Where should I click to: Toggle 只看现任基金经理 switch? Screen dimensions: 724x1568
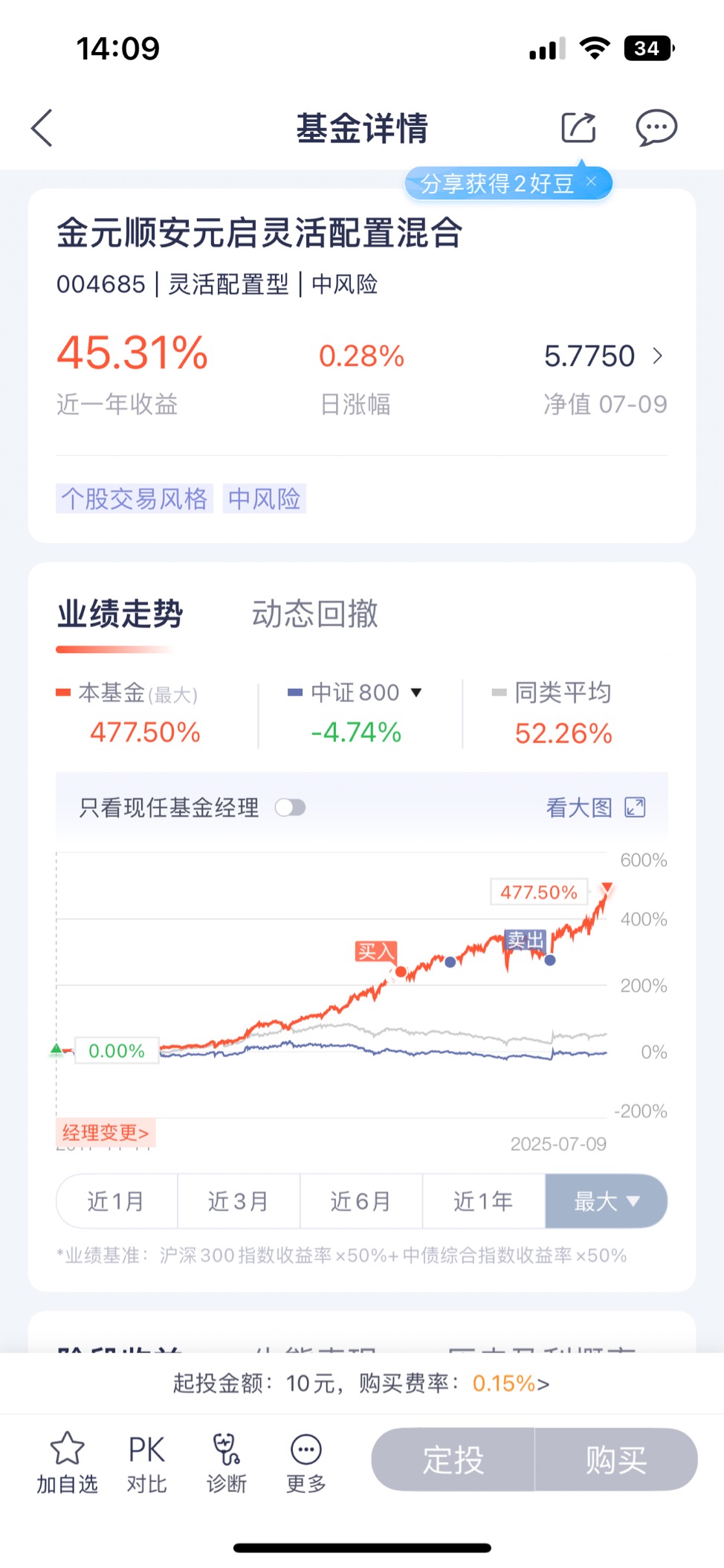pyautogui.click(x=290, y=807)
